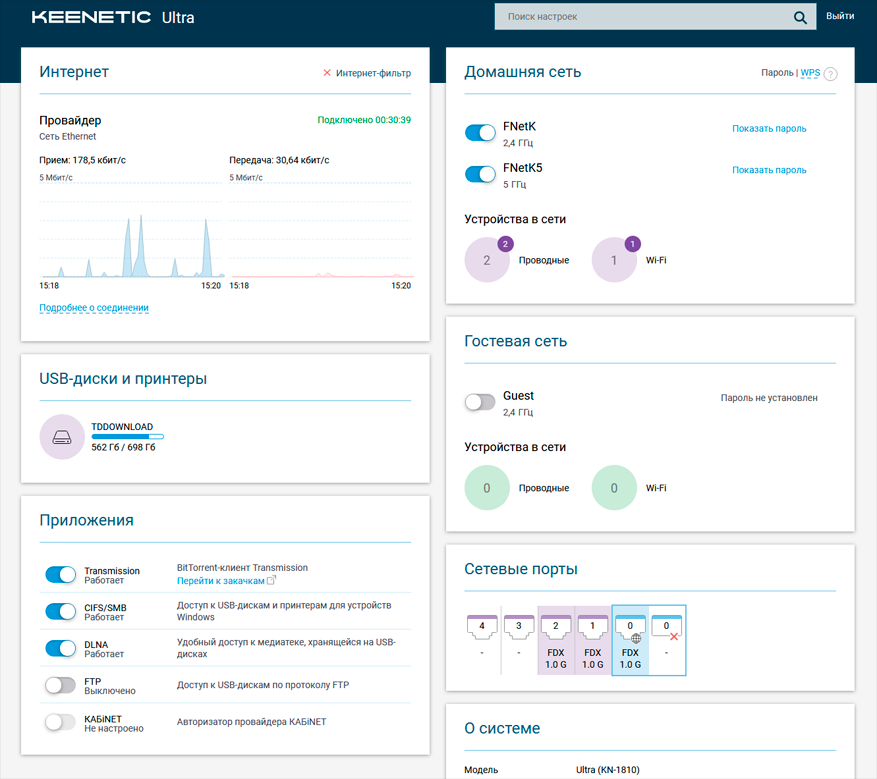877x779 pixels.
Task: Open Подробнее о соединении link
Action: (94, 308)
